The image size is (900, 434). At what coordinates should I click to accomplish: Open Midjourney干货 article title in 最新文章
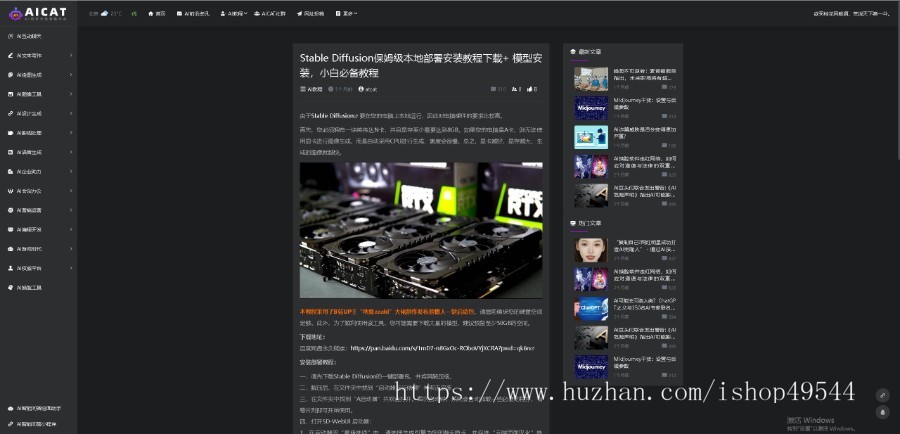pyautogui.click(x=645, y=103)
